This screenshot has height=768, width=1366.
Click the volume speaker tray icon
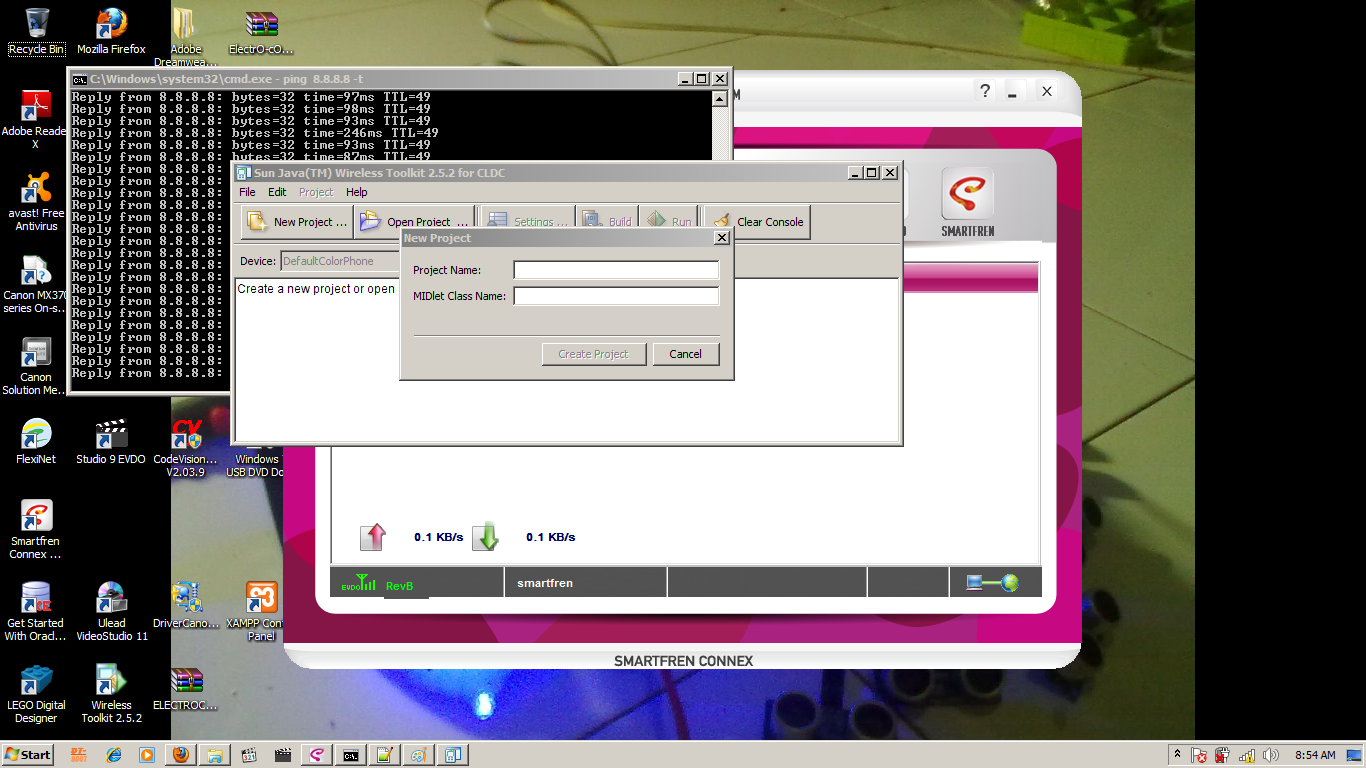(x=1271, y=756)
